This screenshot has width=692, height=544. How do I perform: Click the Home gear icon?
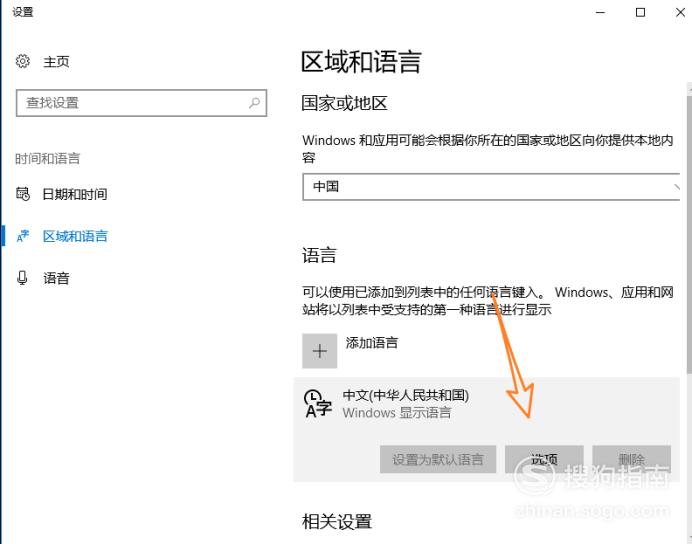tap(23, 61)
